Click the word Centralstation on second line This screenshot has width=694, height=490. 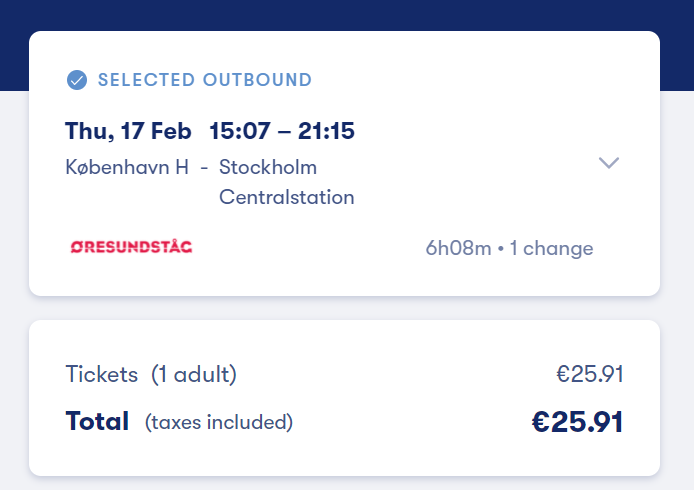pyautogui.click(x=287, y=197)
